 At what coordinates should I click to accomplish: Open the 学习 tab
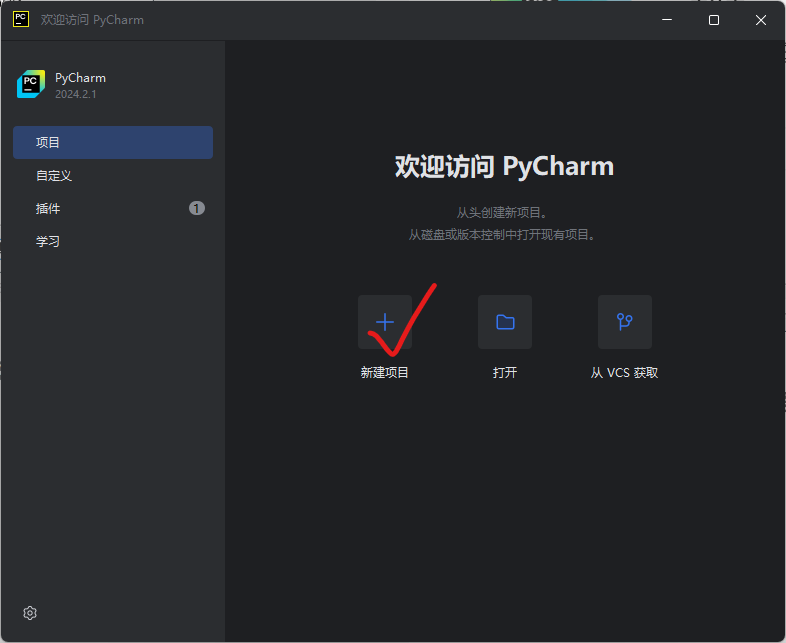113,242
